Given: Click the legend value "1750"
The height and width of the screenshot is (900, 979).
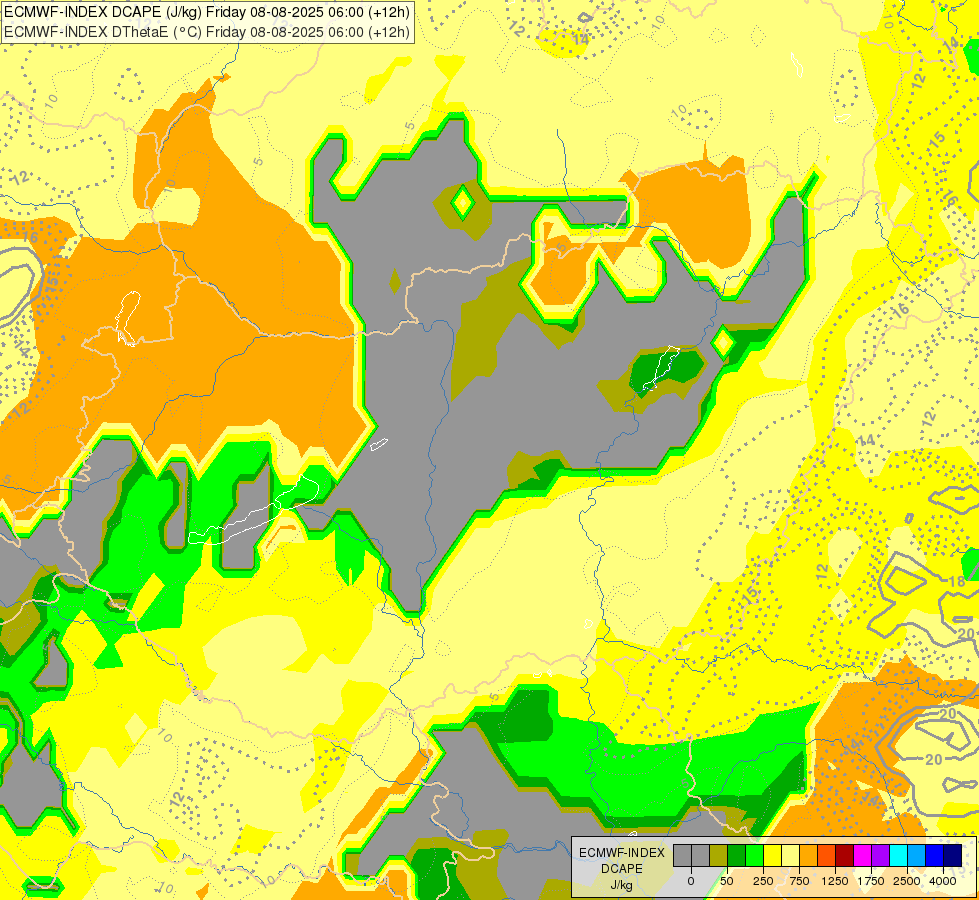Looking at the screenshot, I should [871, 881].
